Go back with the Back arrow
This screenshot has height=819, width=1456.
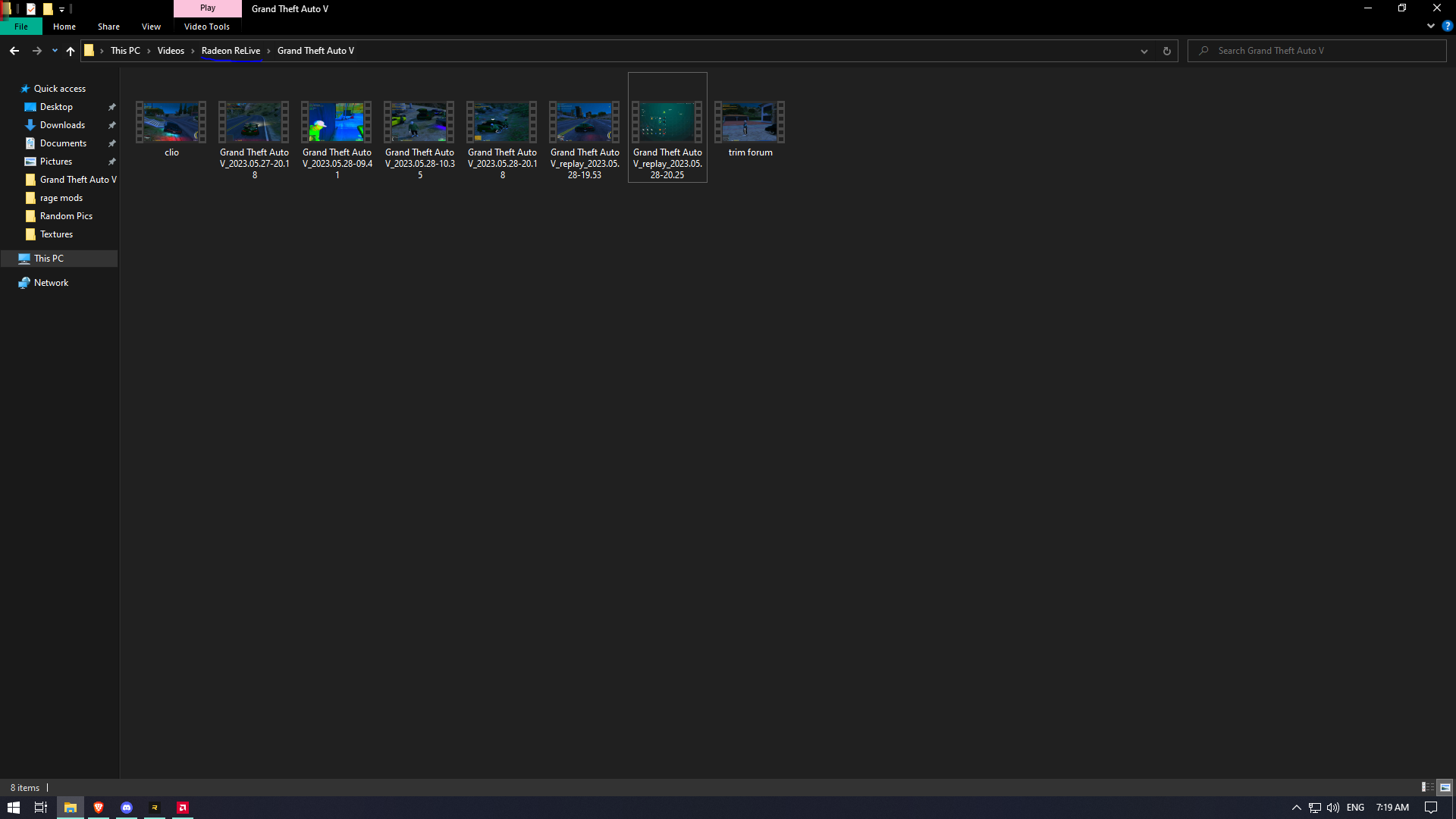14,51
